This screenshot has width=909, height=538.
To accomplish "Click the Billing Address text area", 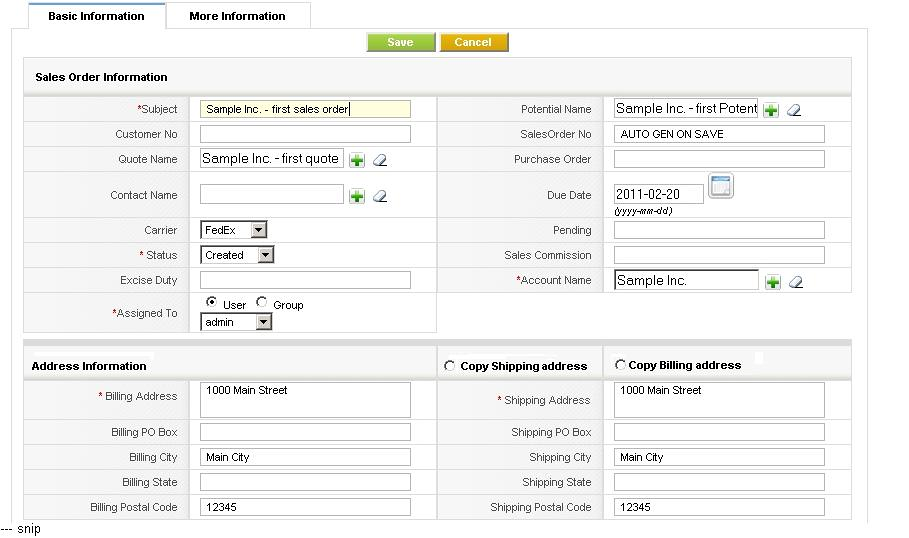I will pos(306,399).
